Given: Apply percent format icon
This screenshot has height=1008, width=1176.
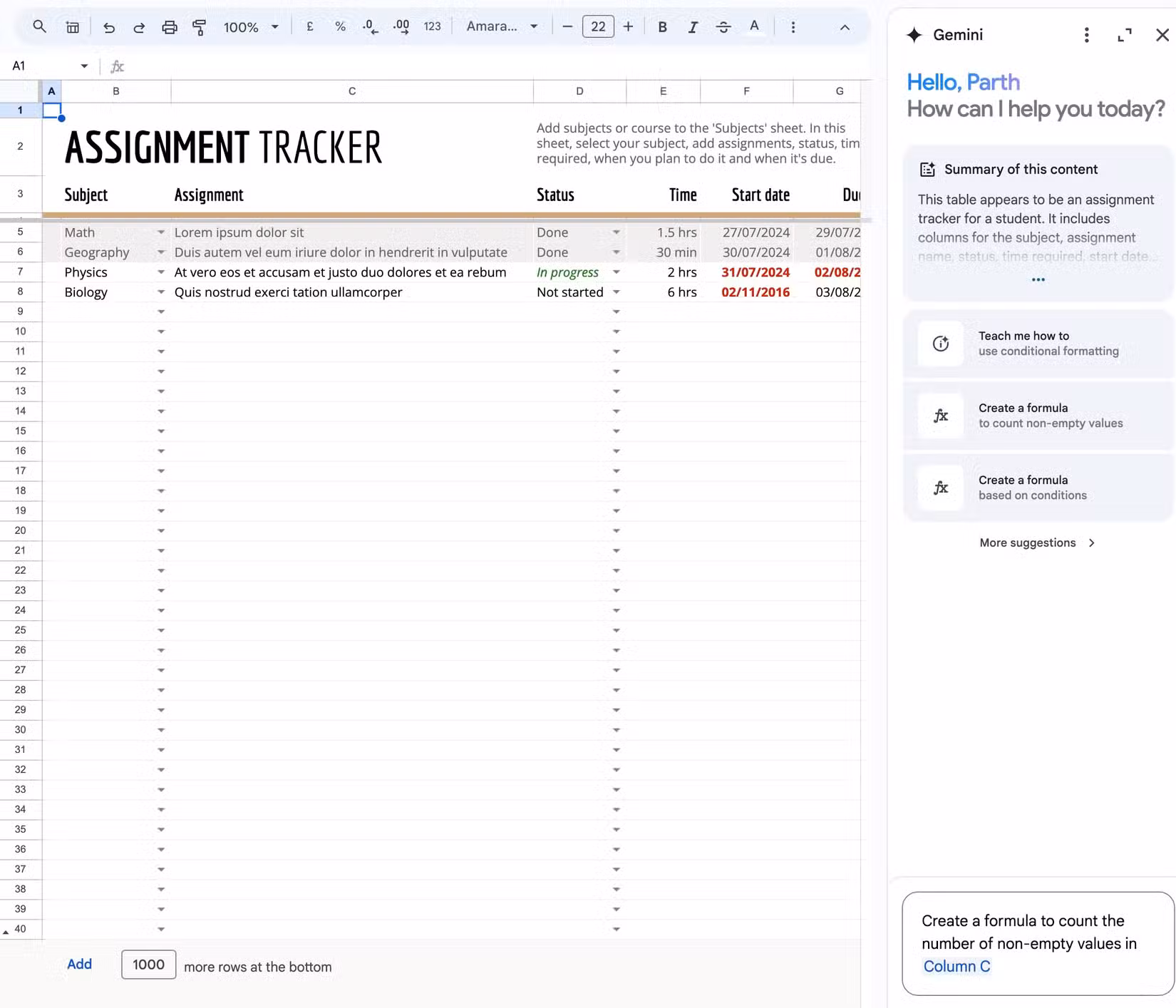Looking at the screenshot, I should tap(340, 26).
